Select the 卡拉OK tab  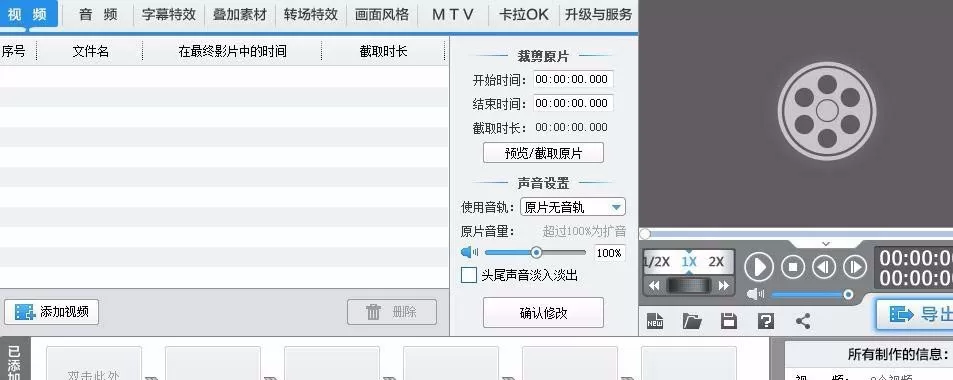pyautogui.click(x=523, y=15)
